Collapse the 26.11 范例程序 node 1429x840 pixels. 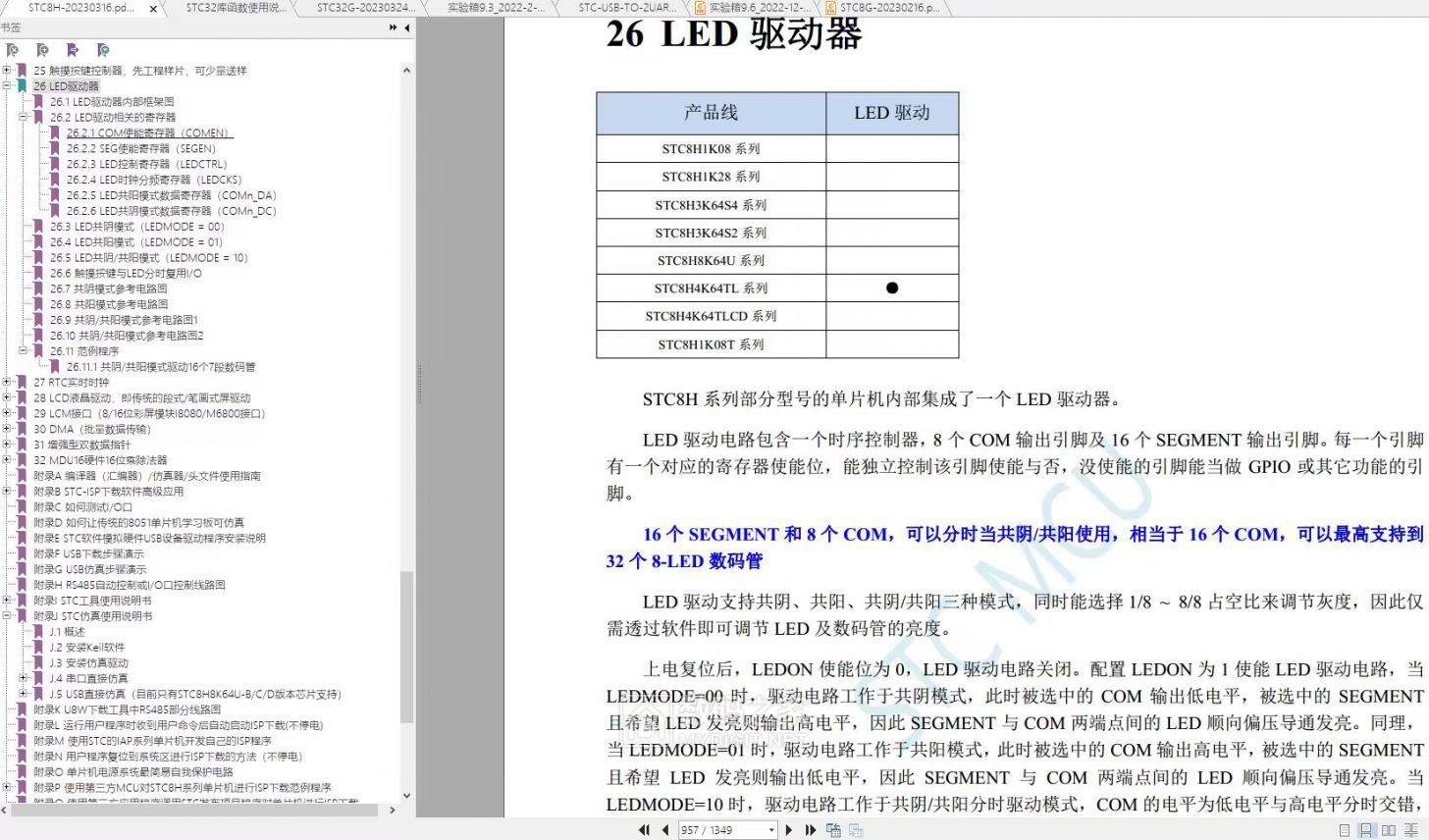click(x=24, y=350)
